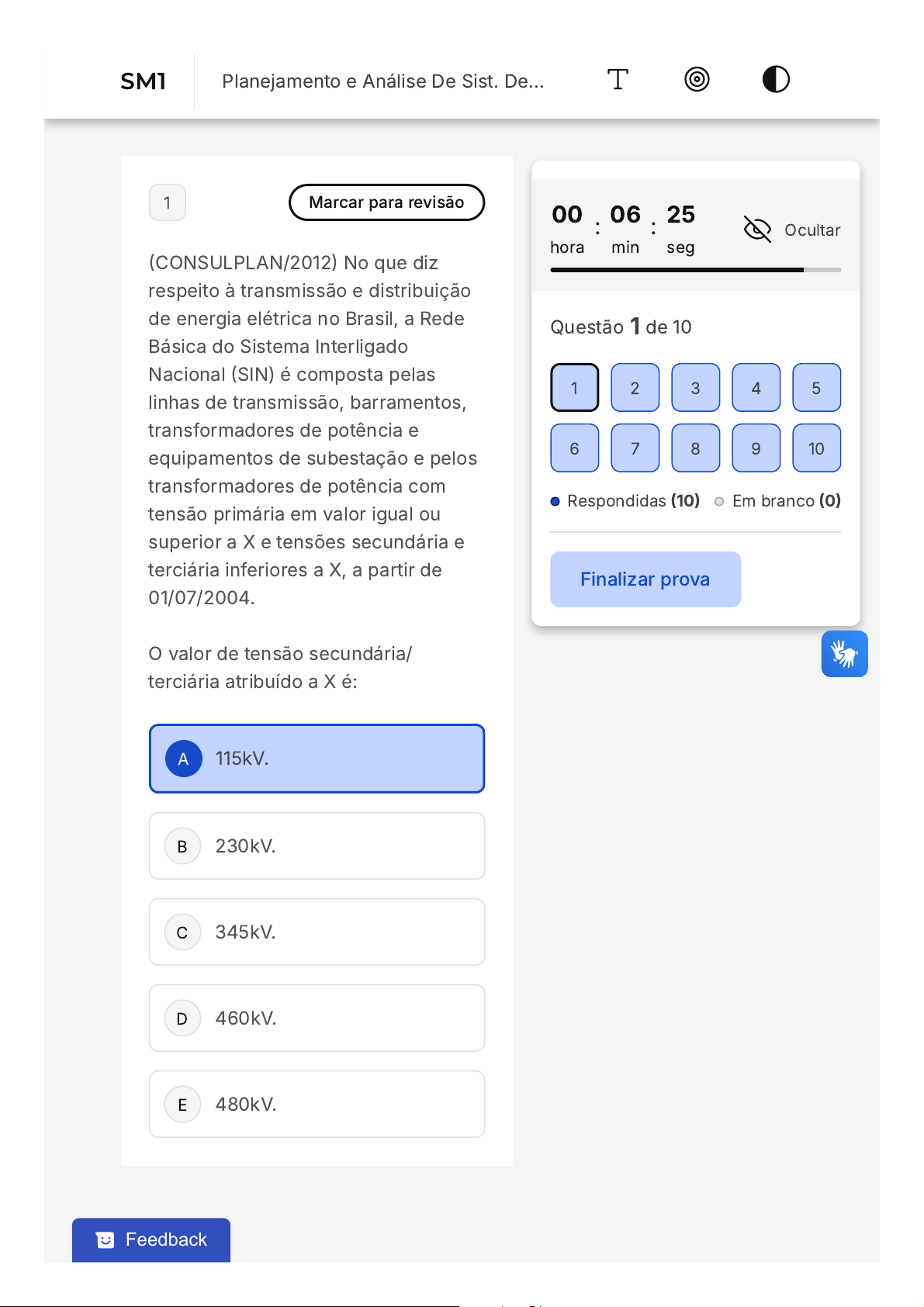Mark this question for review
The width and height of the screenshot is (924, 1307).
pos(386,202)
